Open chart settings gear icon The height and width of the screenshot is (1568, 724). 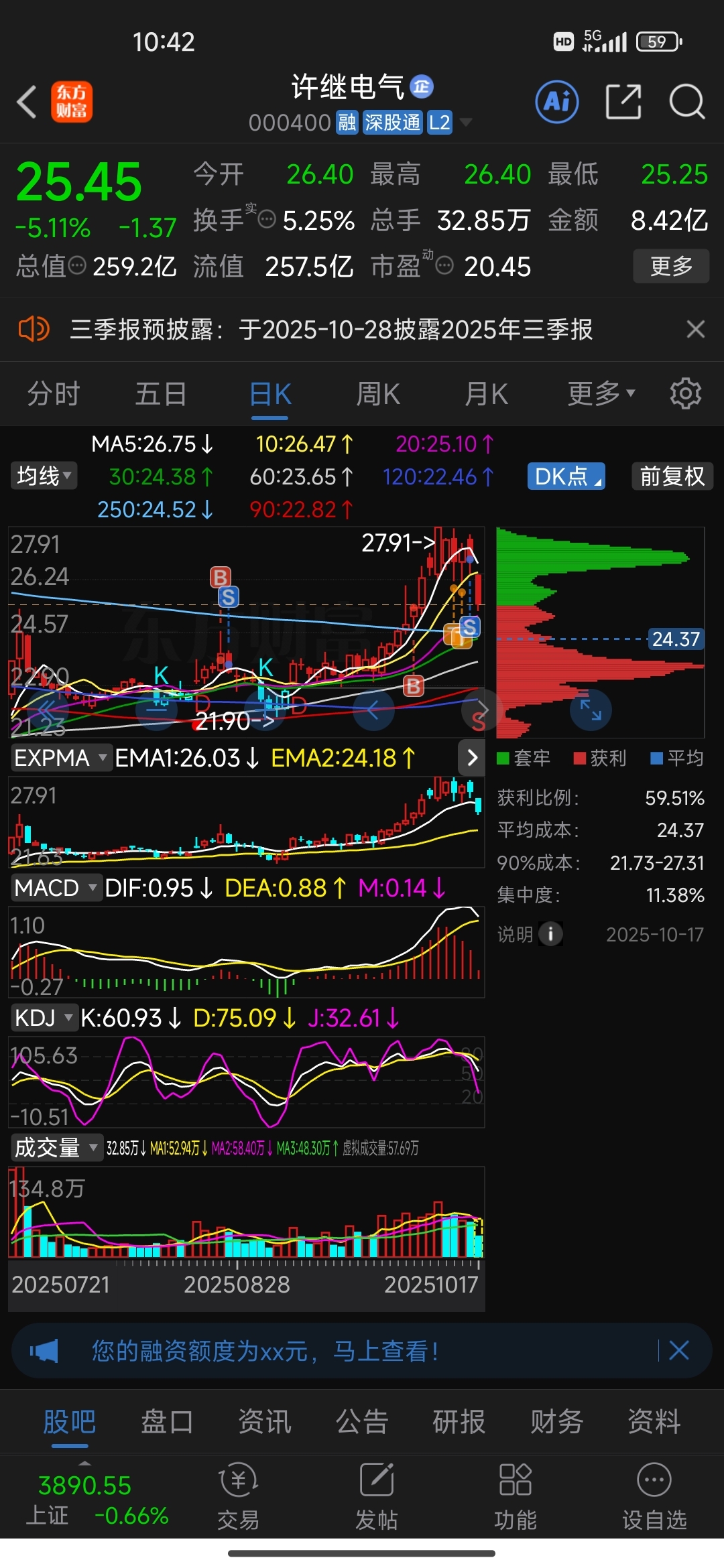pos(685,393)
